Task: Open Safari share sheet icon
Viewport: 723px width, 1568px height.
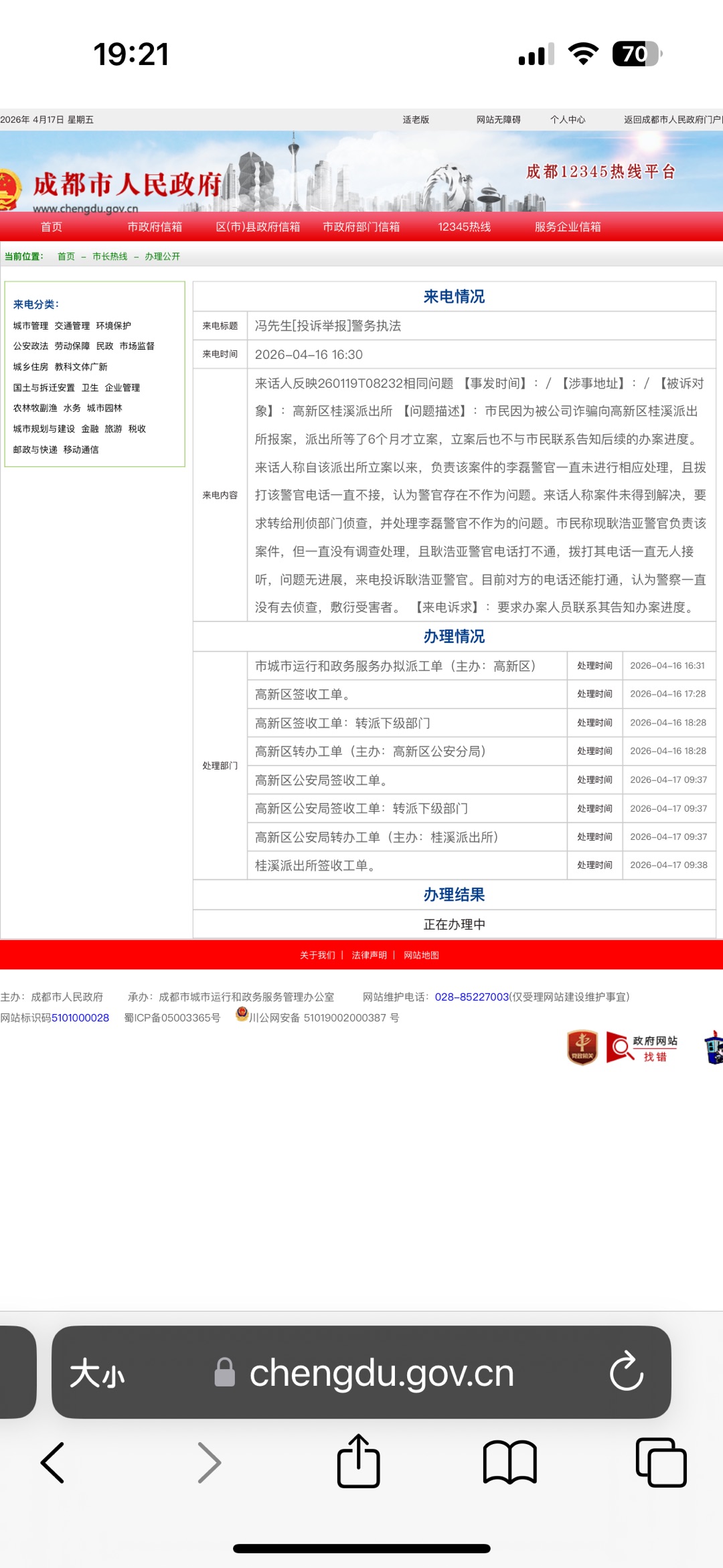Action: pos(358,1461)
